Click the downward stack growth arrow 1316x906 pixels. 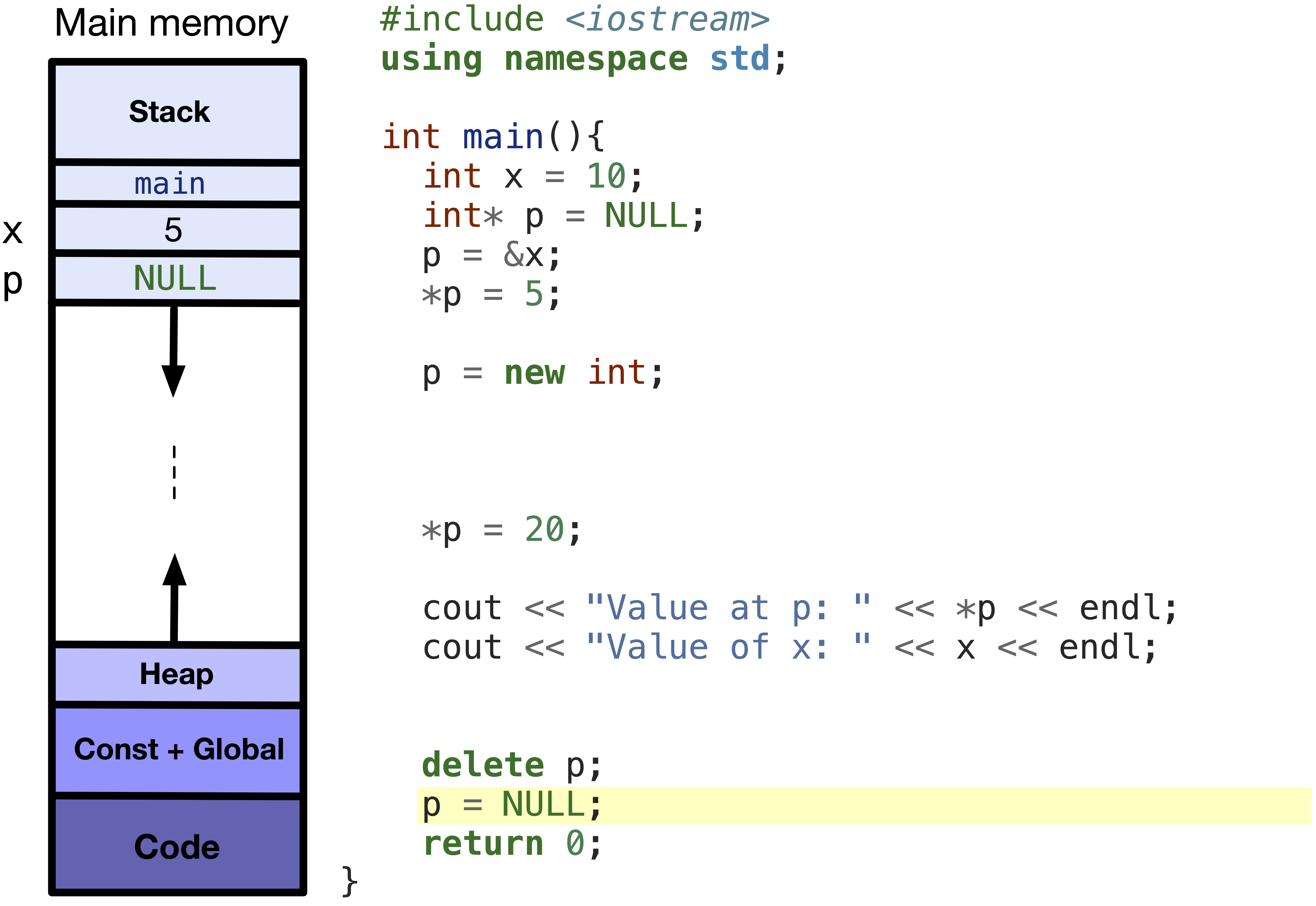(174, 352)
